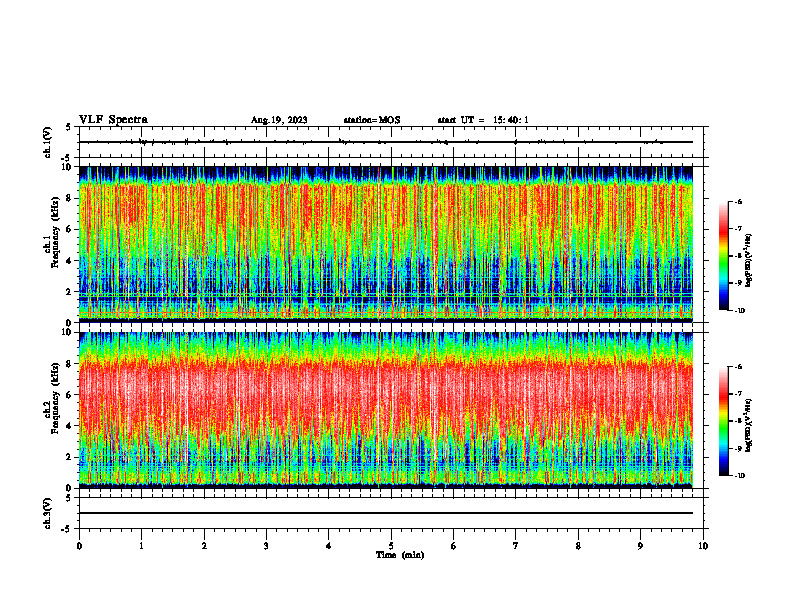
Task: Click the ch.2 spectrogram color scale bar
Action: click(x=723, y=421)
